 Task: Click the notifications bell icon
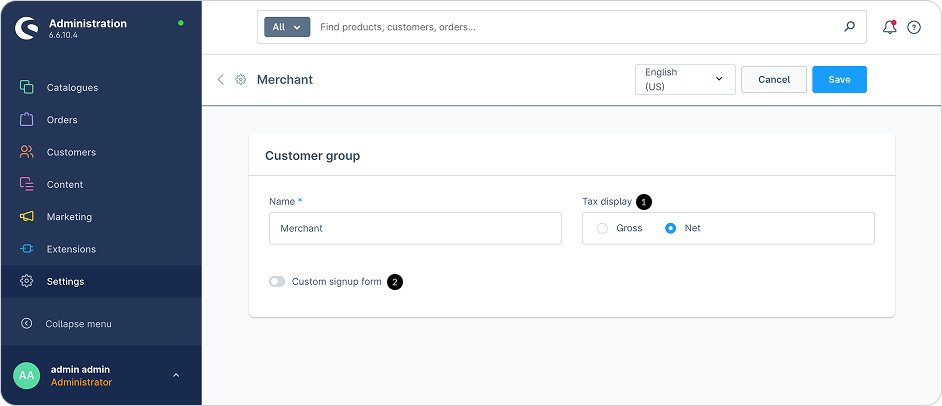pyautogui.click(x=889, y=28)
